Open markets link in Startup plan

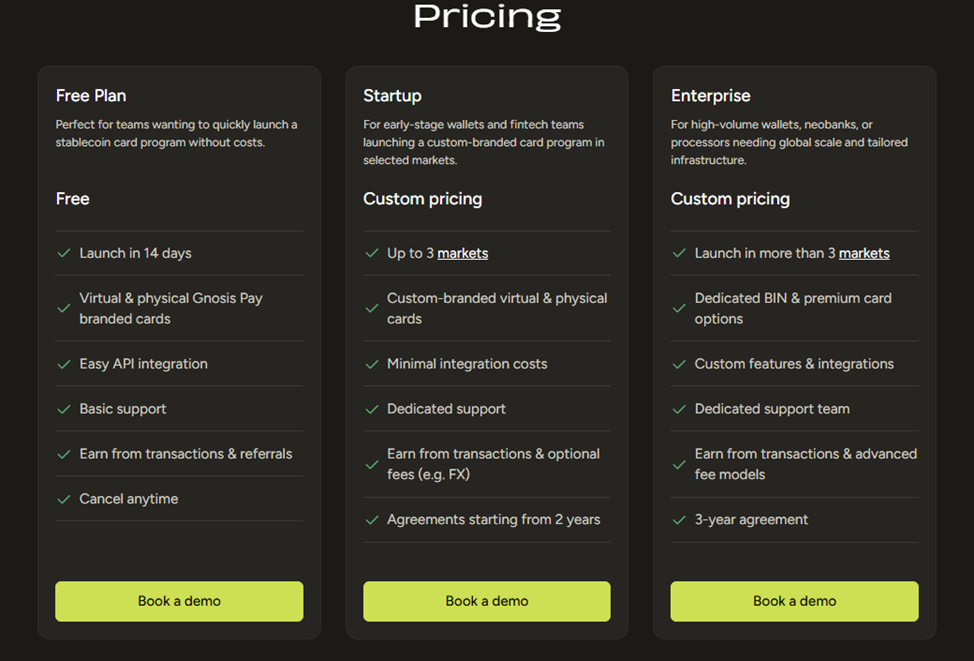463,254
